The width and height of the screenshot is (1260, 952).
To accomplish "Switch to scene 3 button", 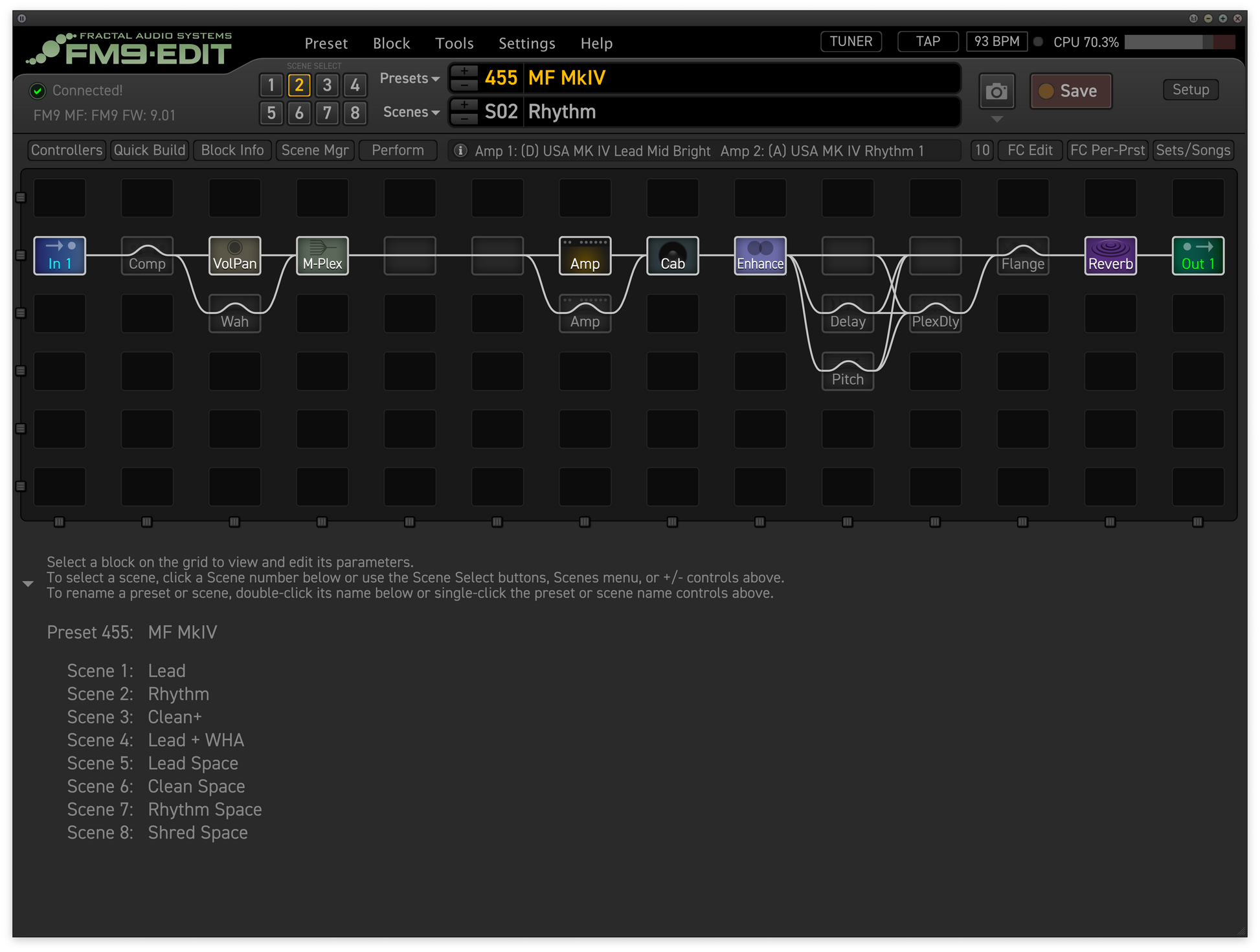I will pyautogui.click(x=327, y=85).
